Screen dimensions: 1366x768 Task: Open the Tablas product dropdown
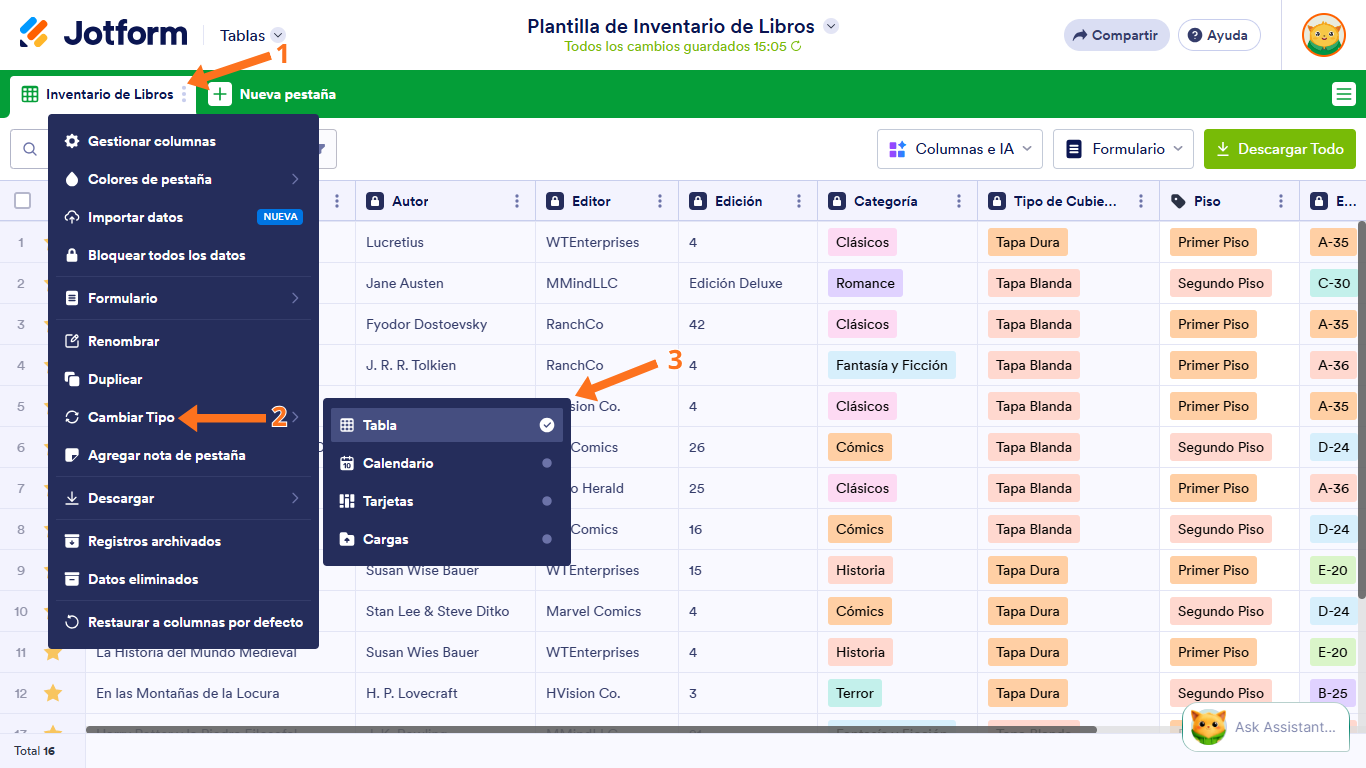[x=252, y=35]
